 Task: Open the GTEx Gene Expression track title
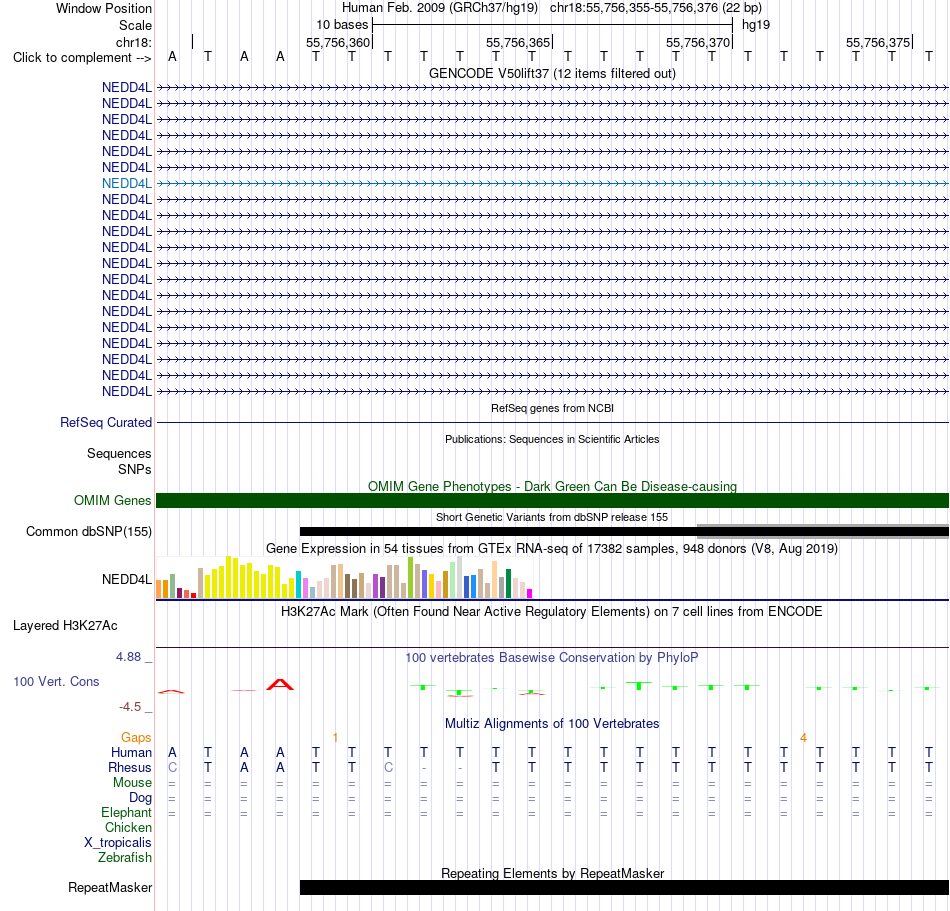552,548
